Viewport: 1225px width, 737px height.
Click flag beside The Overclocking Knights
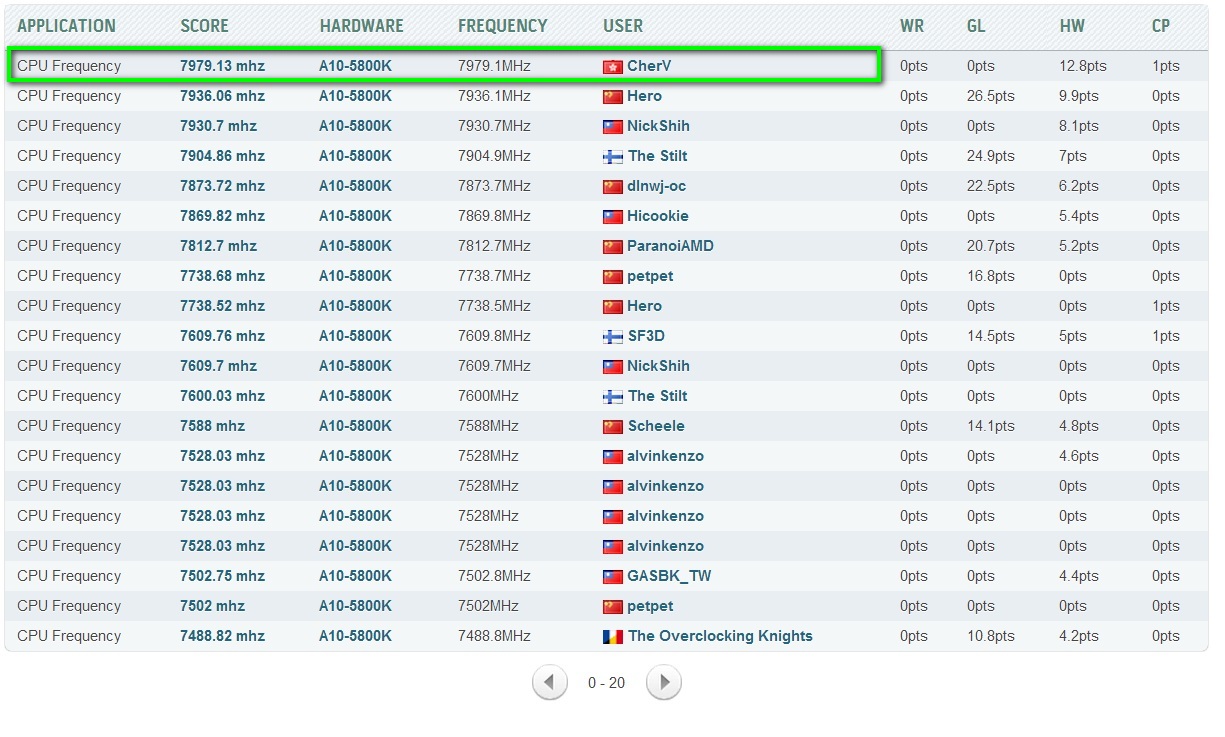tap(612, 637)
